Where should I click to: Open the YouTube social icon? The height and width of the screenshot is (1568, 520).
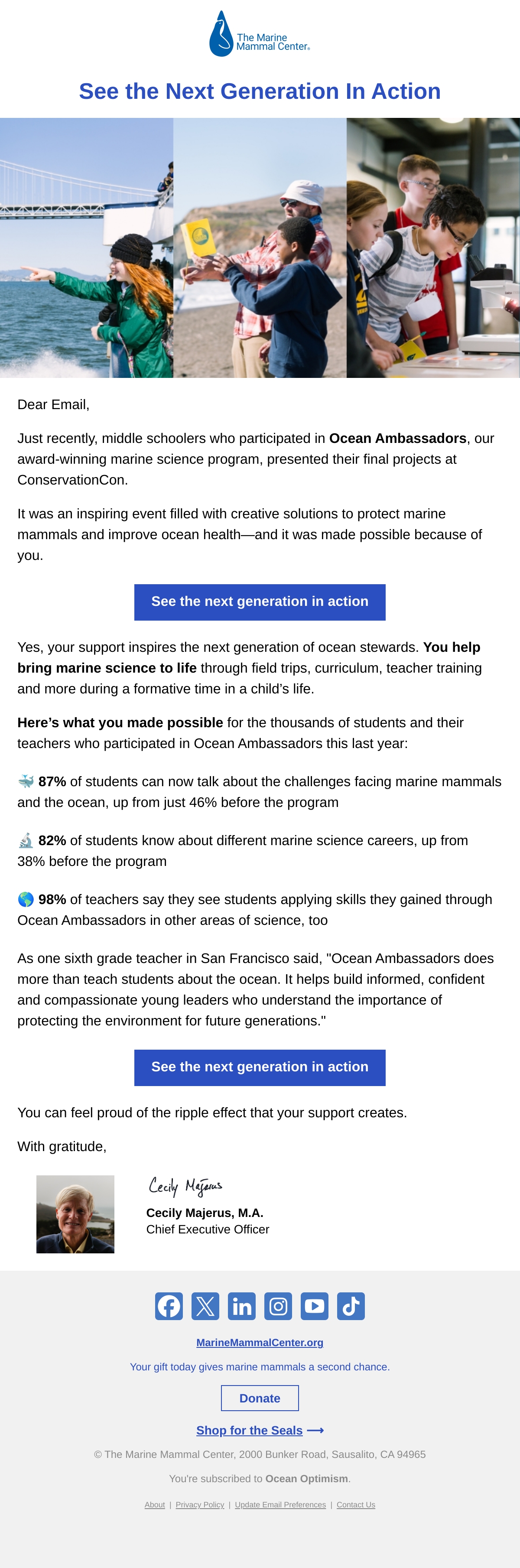click(x=314, y=1306)
